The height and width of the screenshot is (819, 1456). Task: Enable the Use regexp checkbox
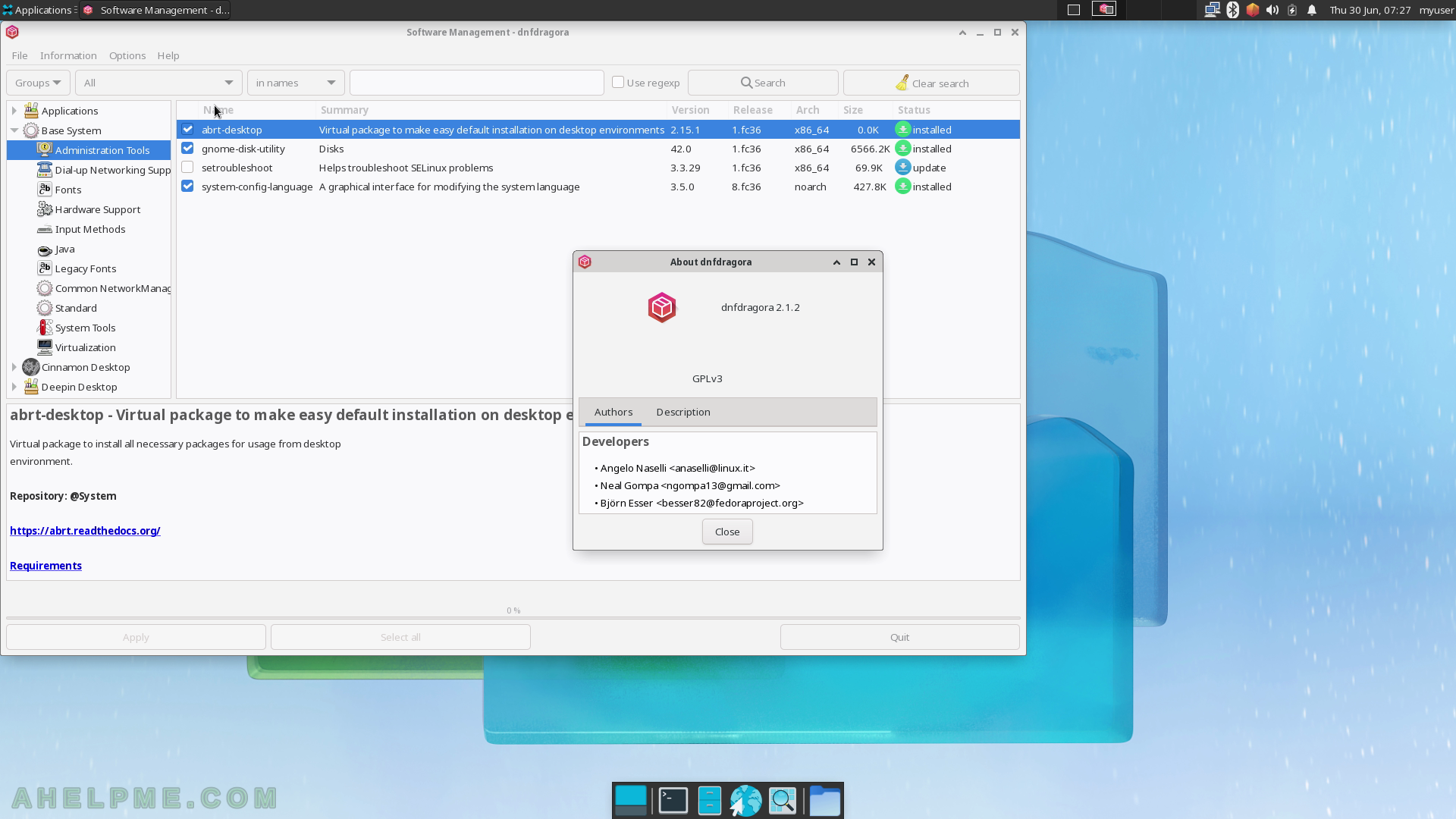[x=618, y=82]
